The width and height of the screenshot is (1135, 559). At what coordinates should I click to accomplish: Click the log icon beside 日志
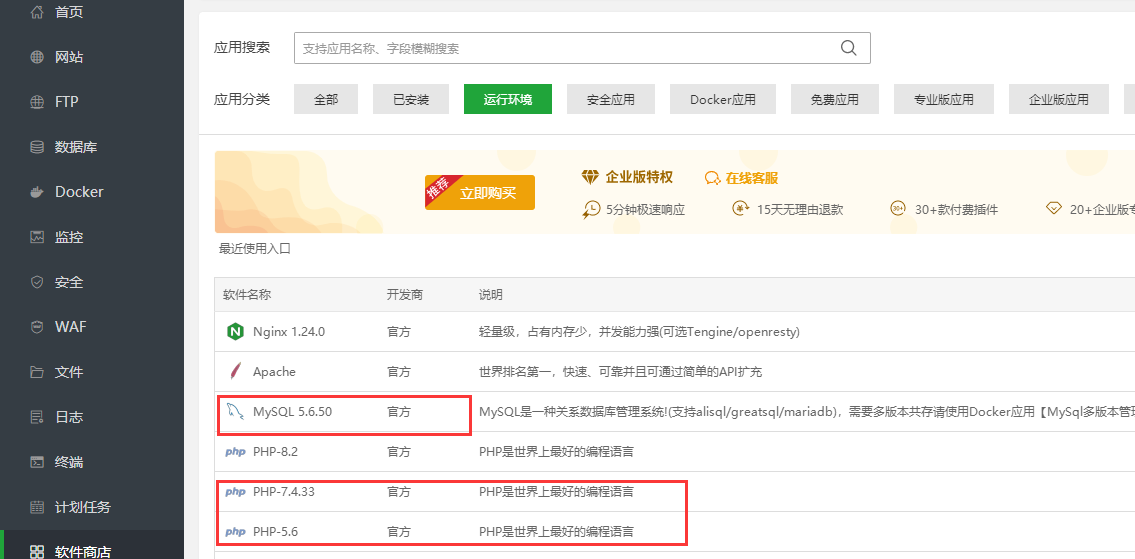click(x=37, y=417)
